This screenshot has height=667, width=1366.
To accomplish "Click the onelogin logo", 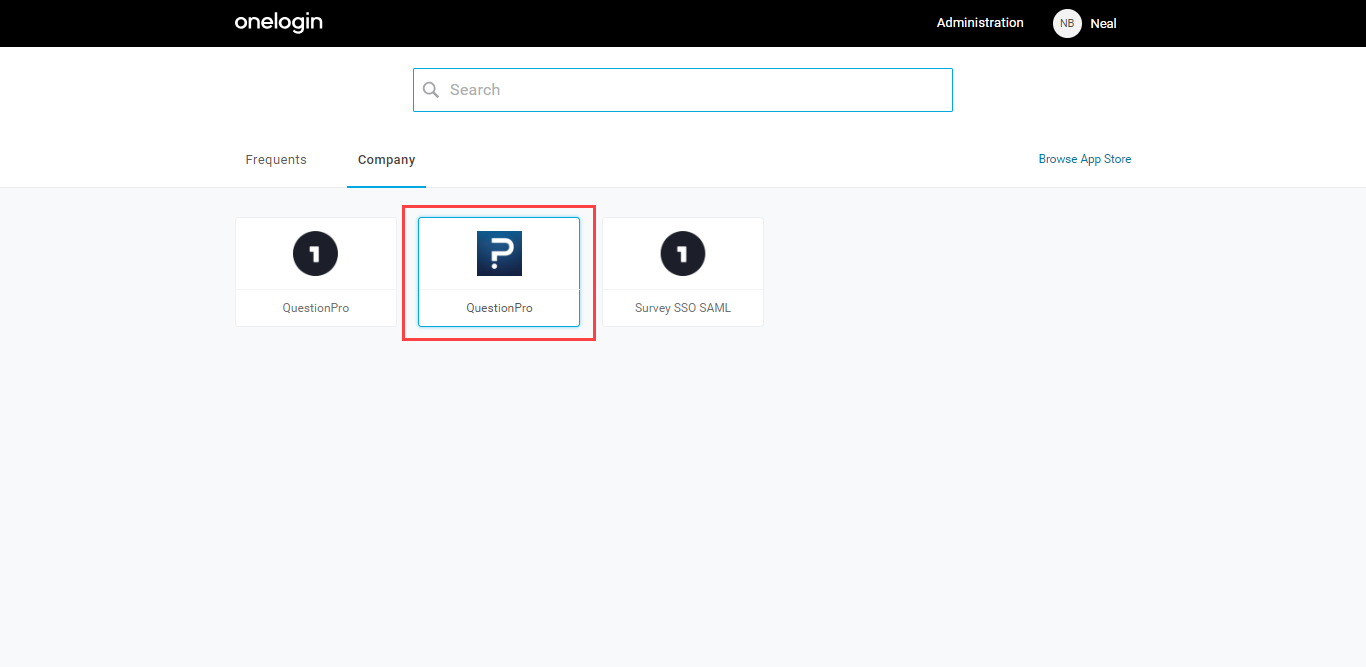I will 278,22.
